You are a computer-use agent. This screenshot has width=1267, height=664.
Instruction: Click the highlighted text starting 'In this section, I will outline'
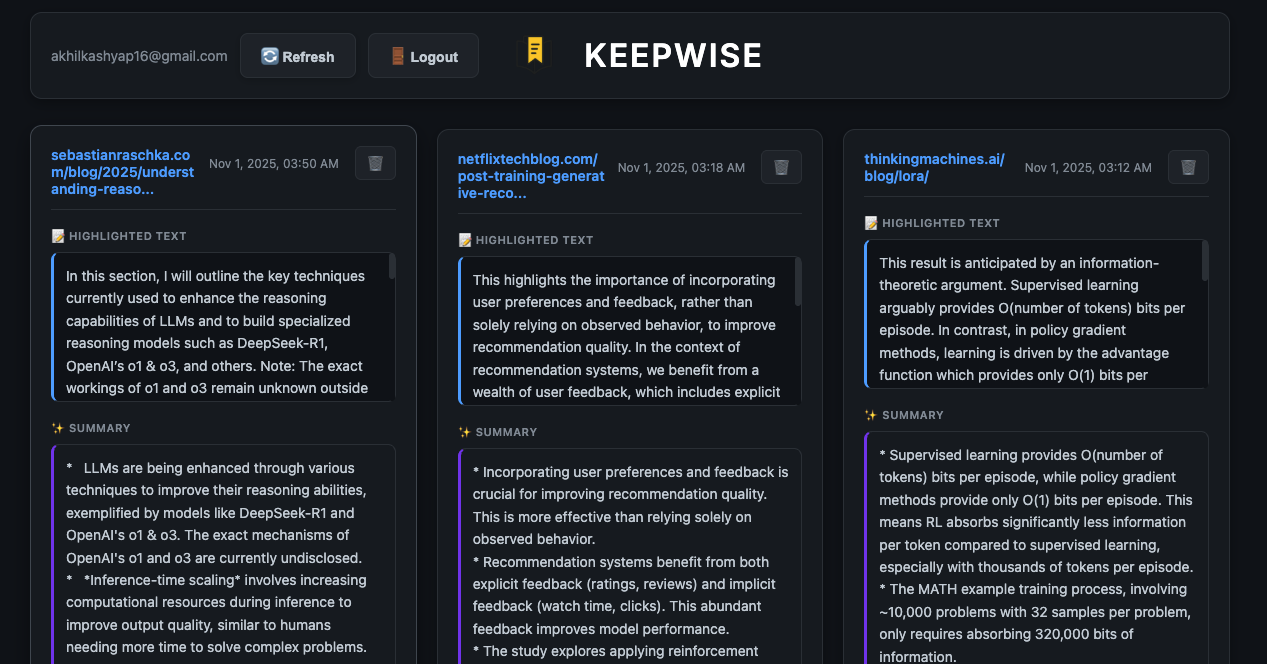tap(223, 327)
